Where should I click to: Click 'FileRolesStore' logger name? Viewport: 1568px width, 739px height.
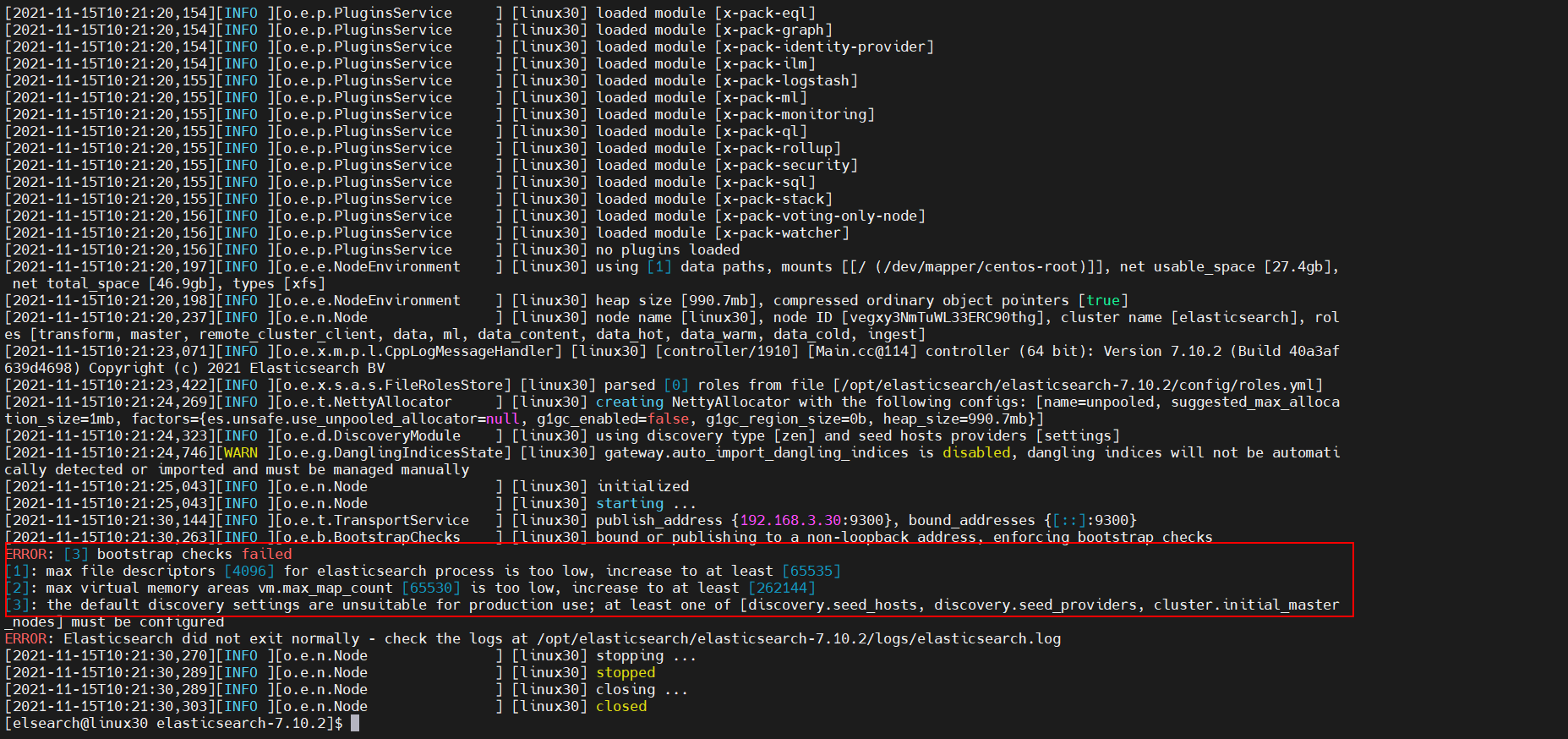[x=444, y=385]
